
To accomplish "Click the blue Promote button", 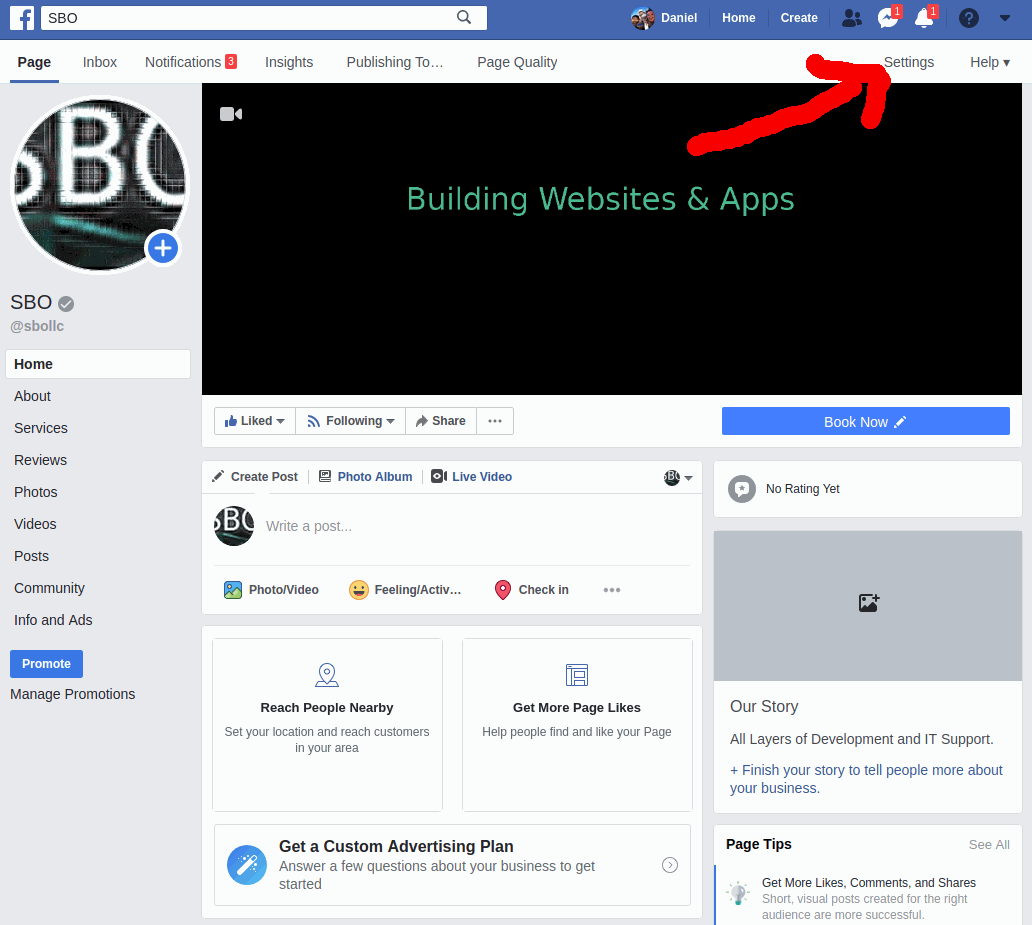I will (x=46, y=664).
